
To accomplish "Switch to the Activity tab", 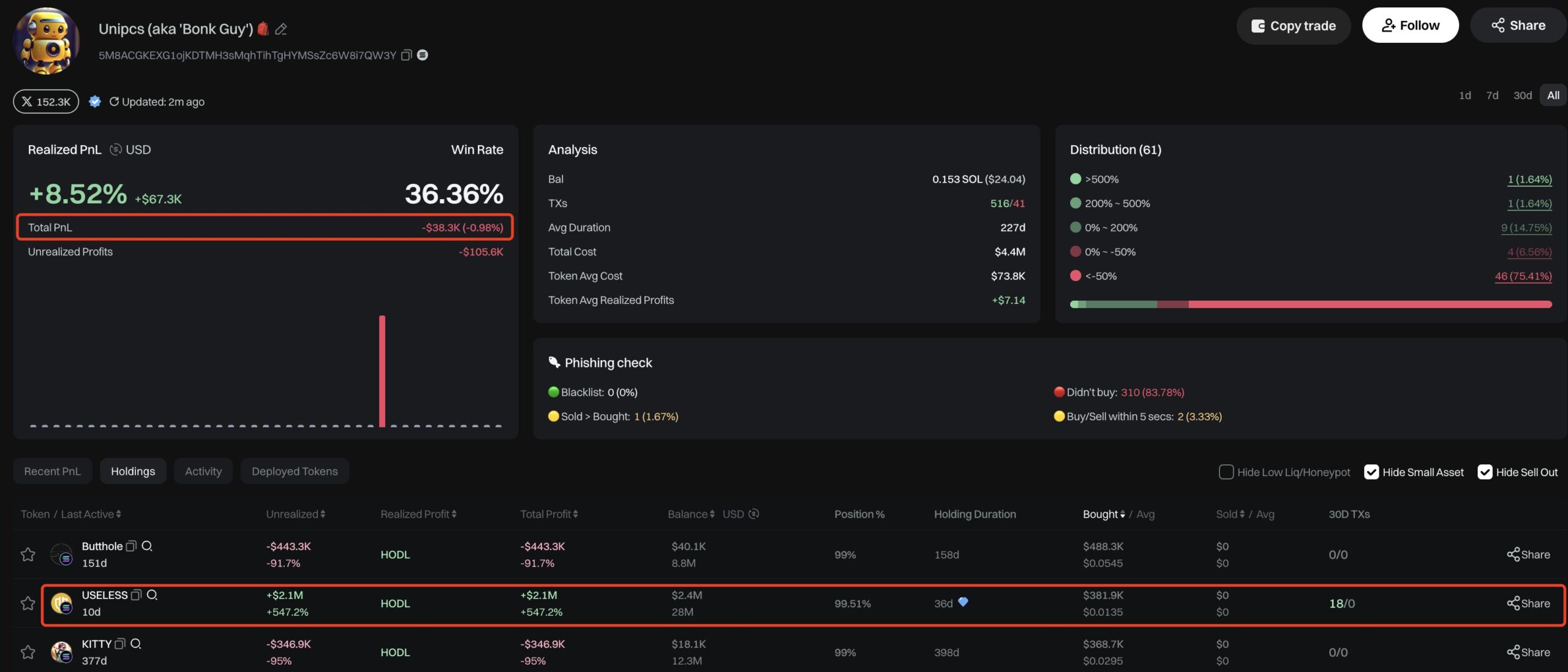I will click(203, 471).
